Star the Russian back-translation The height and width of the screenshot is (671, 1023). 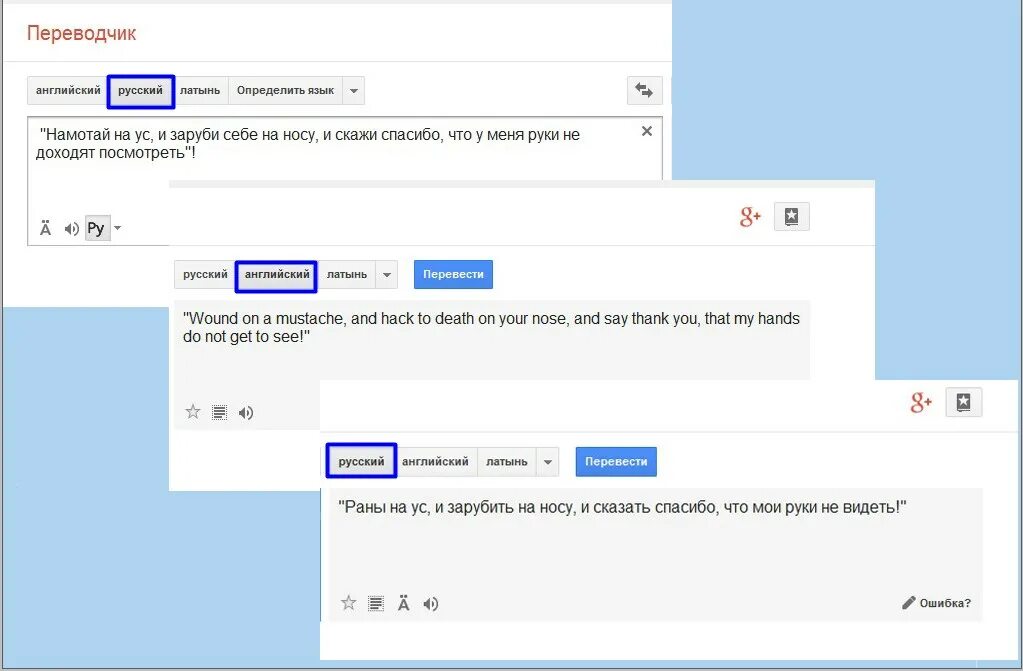(348, 603)
